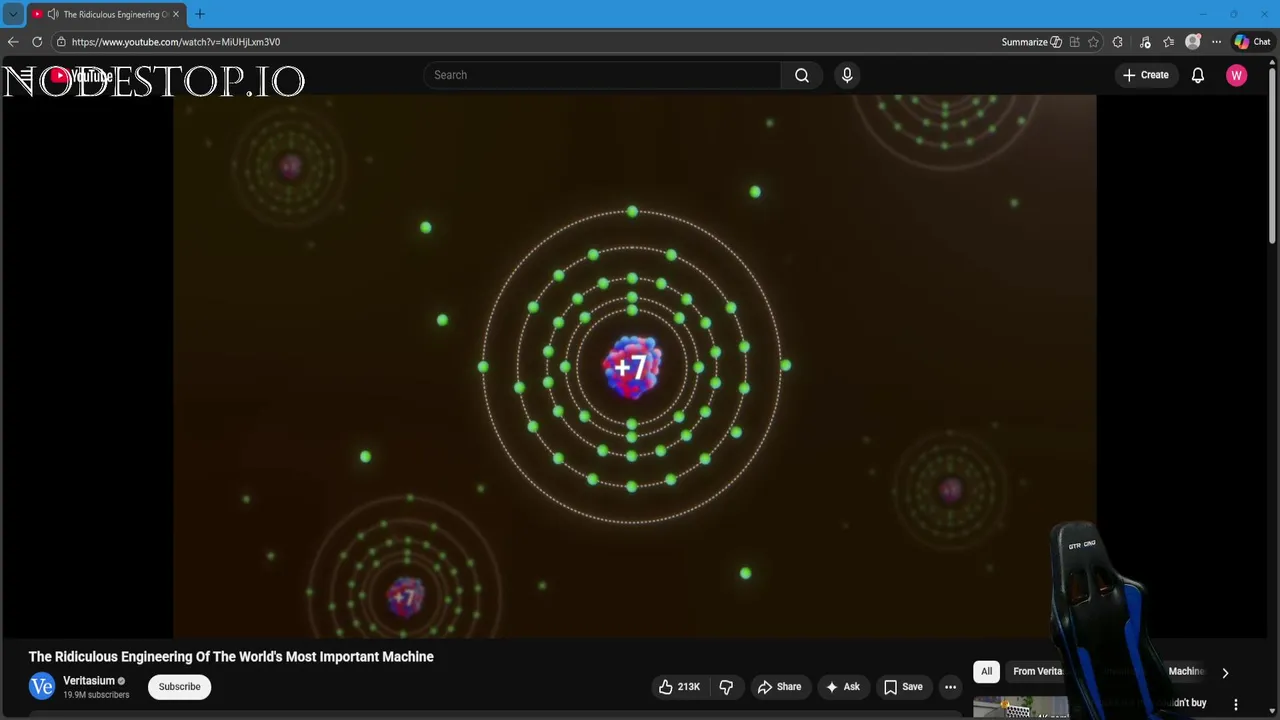This screenshot has height=720, width=1280.
Task: Subscribe to Veritasium
Action: click(x=180, y=687)
